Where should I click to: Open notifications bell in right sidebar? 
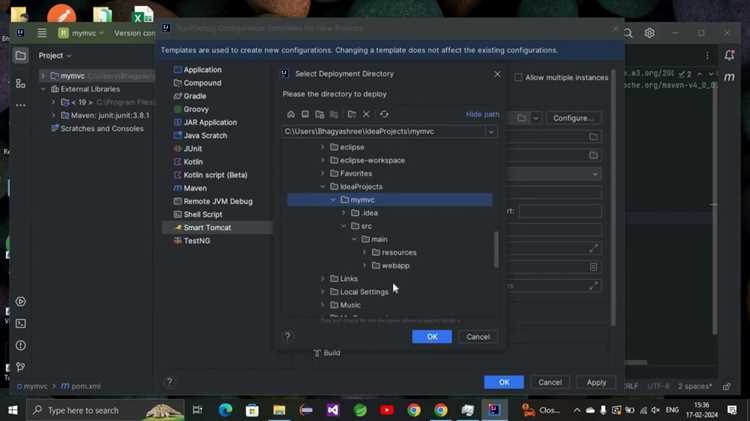click(729, 55)
